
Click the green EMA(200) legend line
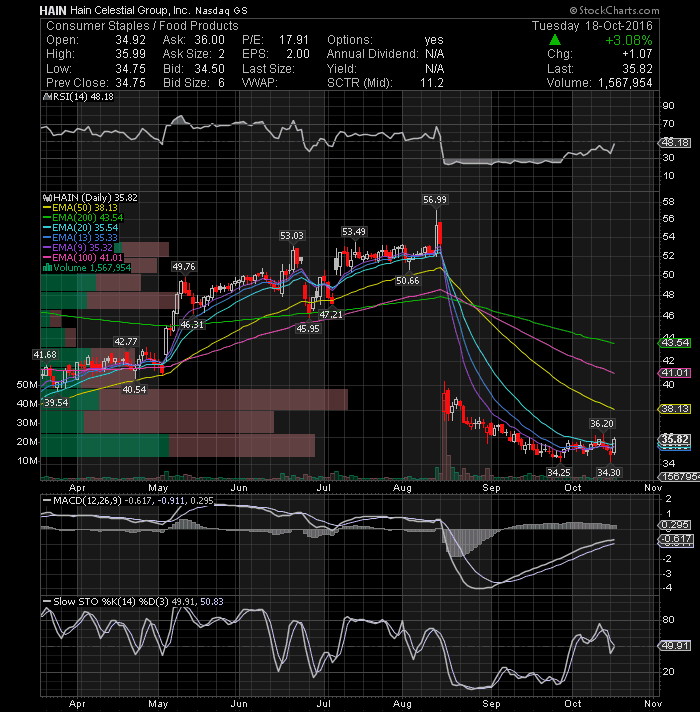[x=47, y=218]
